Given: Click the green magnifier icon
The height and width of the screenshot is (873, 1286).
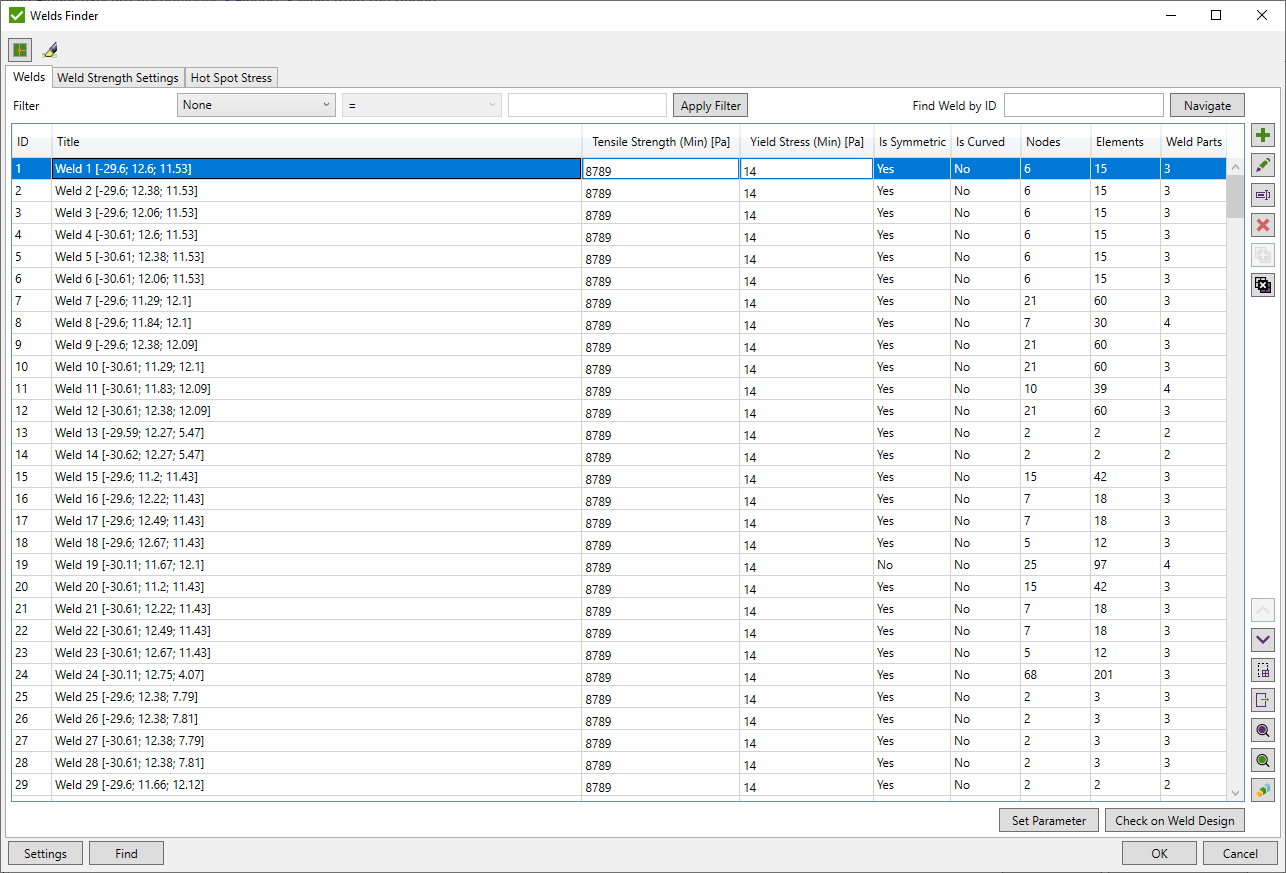Looking at the screenshot, I should (1263, 760).
